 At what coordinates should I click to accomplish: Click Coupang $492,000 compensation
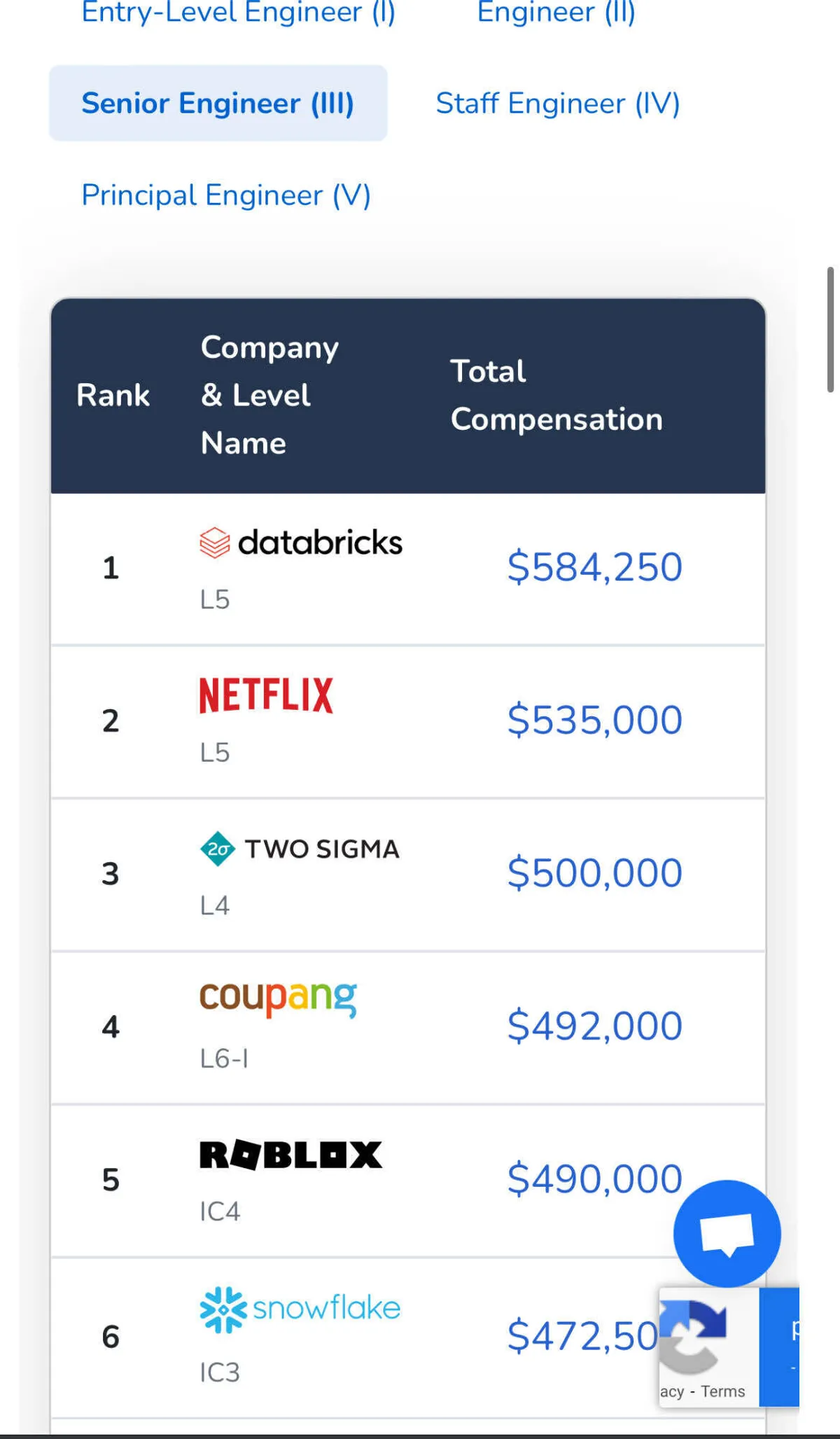coord(594,1027)
